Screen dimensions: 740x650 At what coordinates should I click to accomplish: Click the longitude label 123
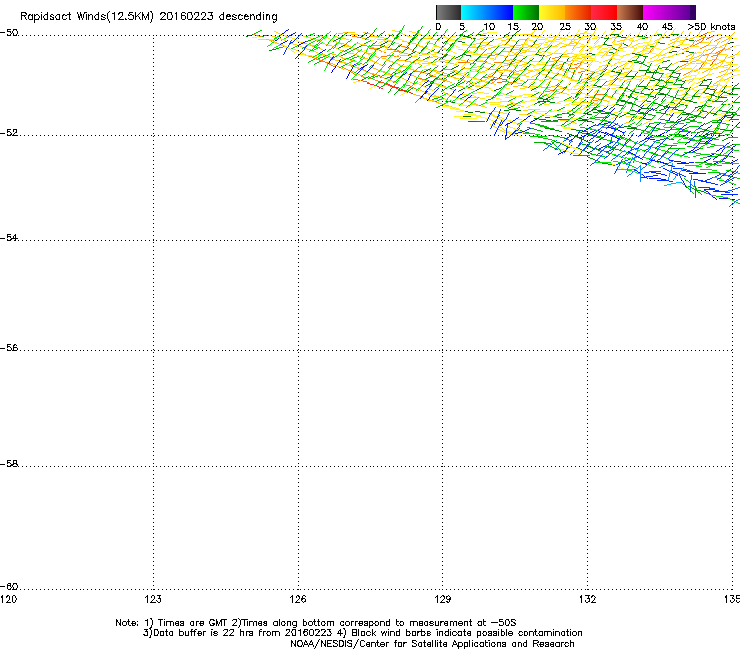coord(153,599)
